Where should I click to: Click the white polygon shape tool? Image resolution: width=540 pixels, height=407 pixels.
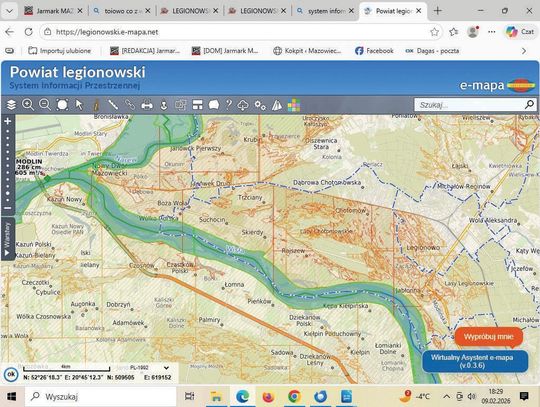214,105
